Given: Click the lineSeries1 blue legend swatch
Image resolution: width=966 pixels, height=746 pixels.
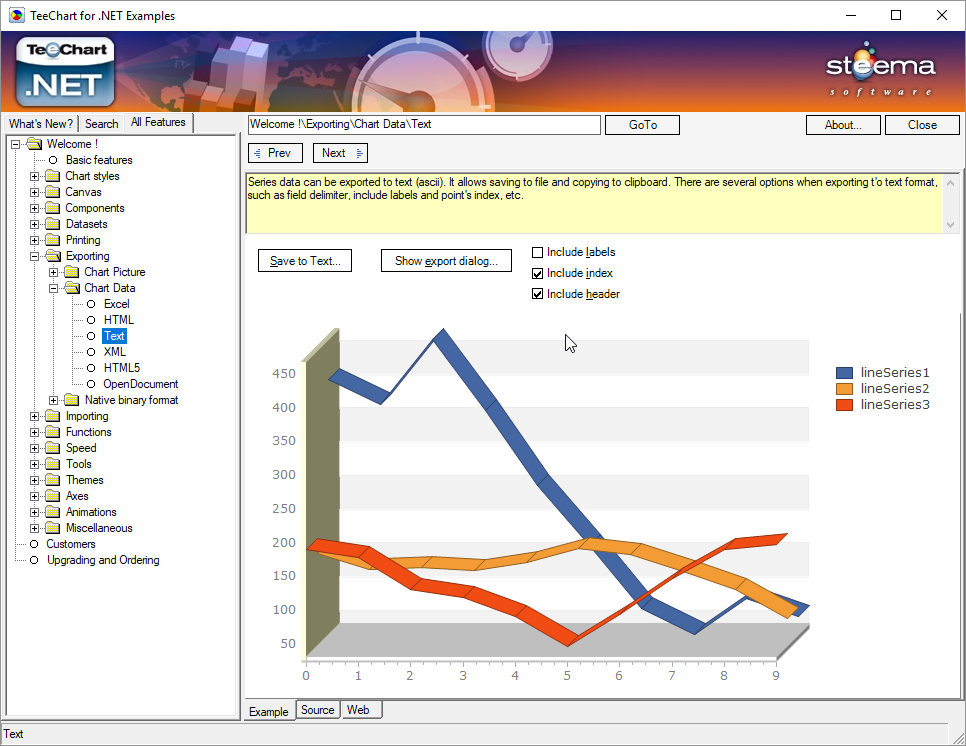Looking at the screenshot, I should tap(844, 373).
